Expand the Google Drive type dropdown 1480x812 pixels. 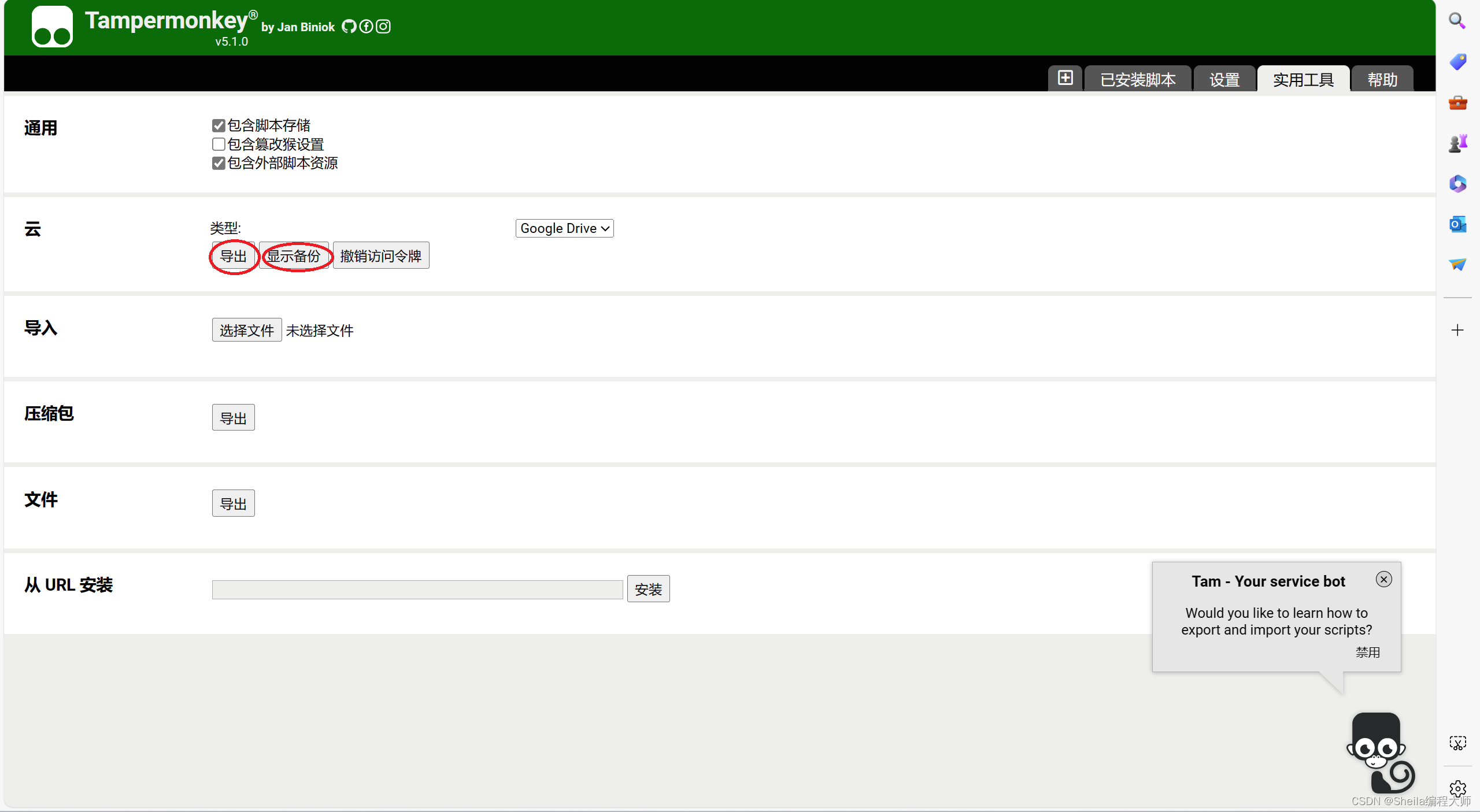(x=564, y=228)
